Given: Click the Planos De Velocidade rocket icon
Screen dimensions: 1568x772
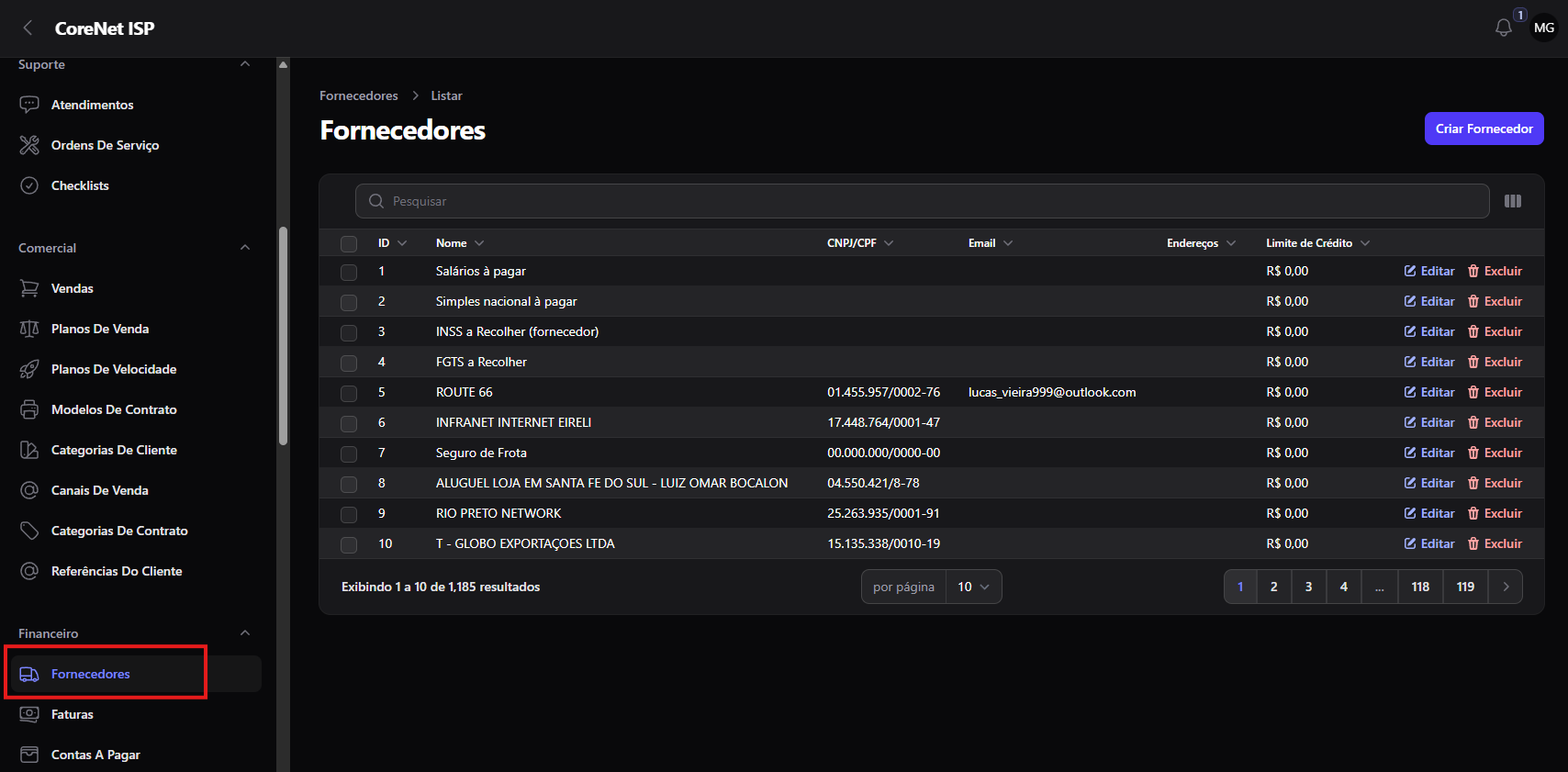Looking at the screenshot, I should [29, 369].
